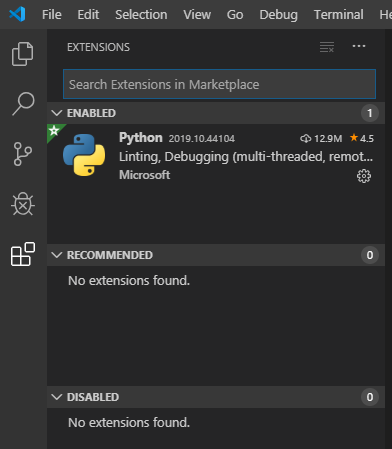Click the Python extension logo thumbnail

point(84,155)
